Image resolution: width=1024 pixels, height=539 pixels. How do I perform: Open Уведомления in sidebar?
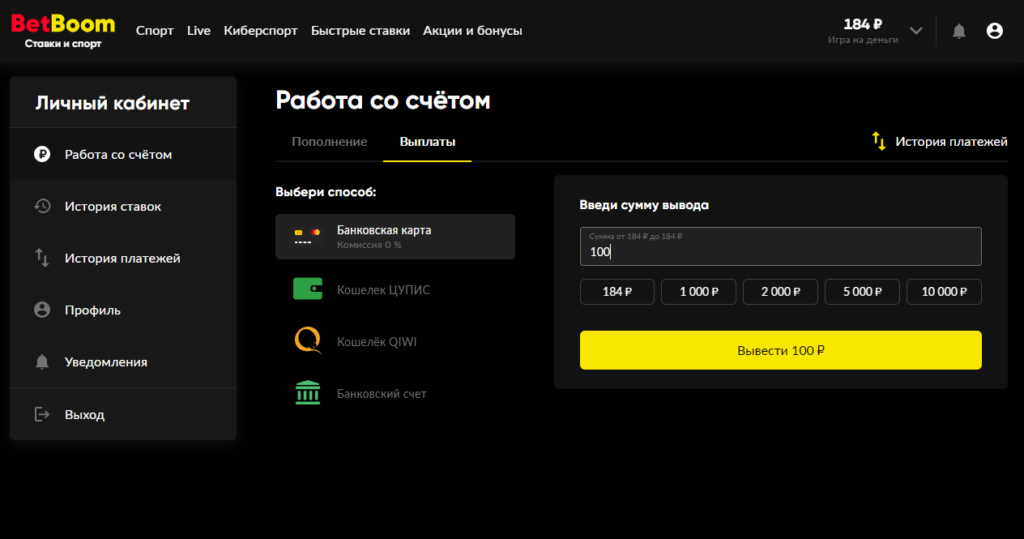[123, 362]
